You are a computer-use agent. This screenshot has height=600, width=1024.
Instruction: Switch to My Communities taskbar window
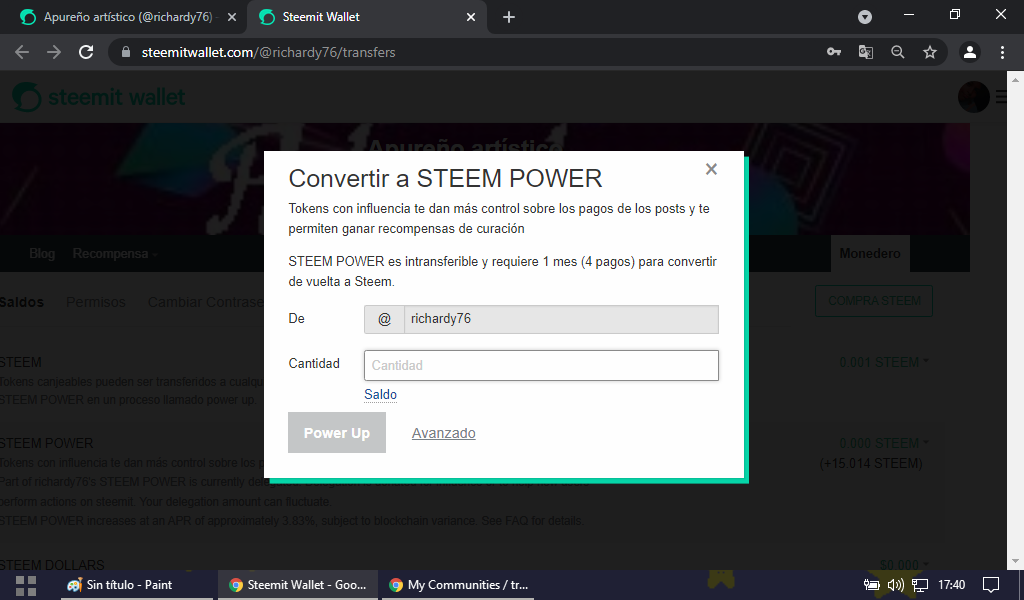pyautogui.click(x=458, y=585)
